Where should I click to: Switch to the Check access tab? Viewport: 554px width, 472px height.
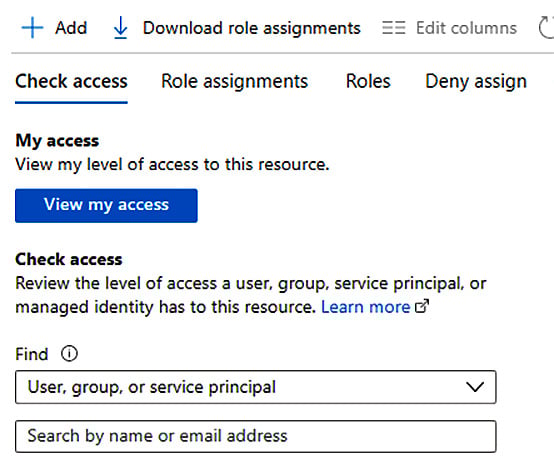pyautogui.click(x=71, y=82)
